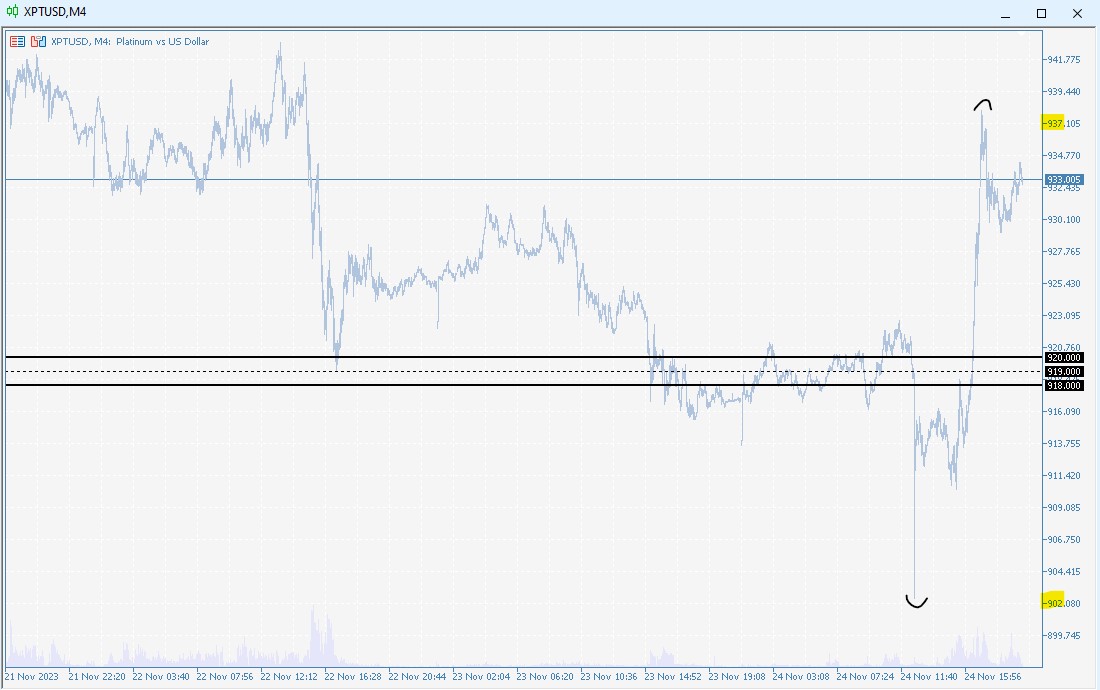
Task: Click the 24 Nov 03:08 time axis label
Action: tap(800, 677)
